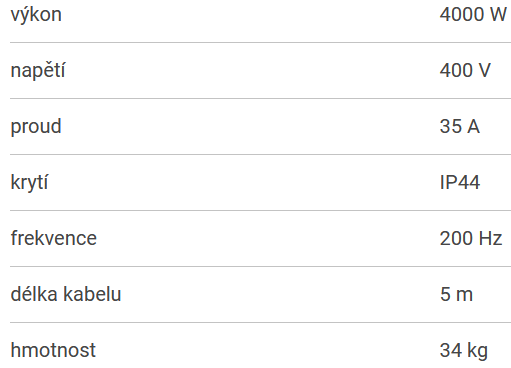The height and width of the screenshot is (368, 511).
Task: Click the napětí label
Action: click(38, 71)
